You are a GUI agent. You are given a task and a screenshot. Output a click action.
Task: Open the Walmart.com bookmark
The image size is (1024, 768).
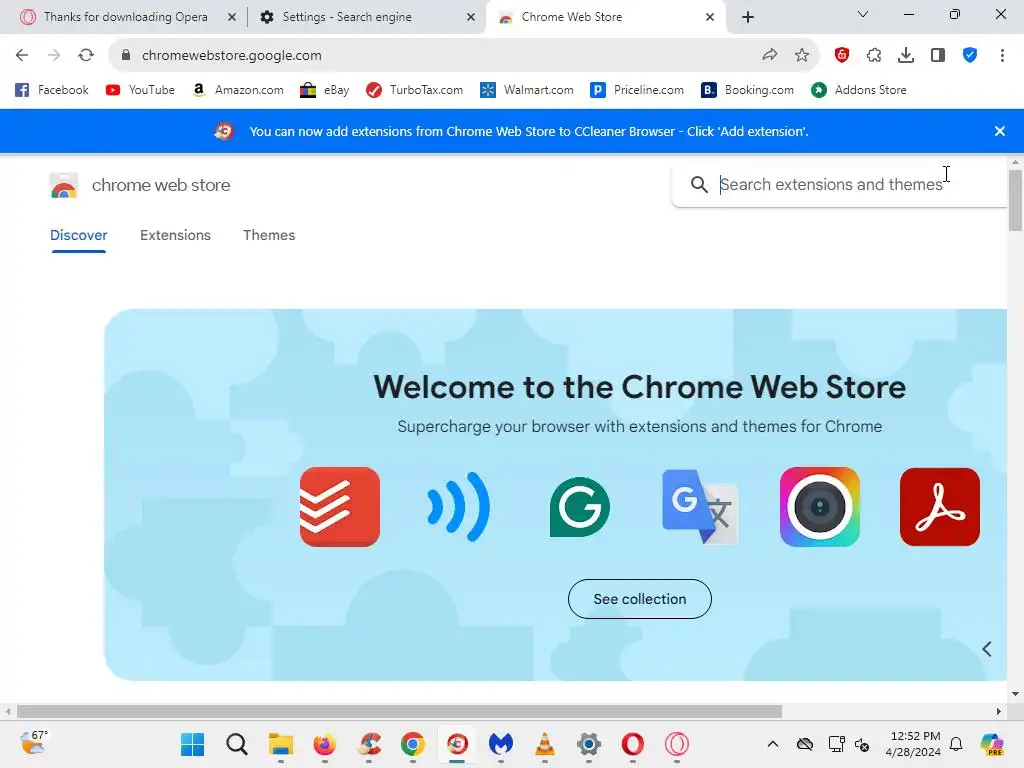tap(526, 90)
